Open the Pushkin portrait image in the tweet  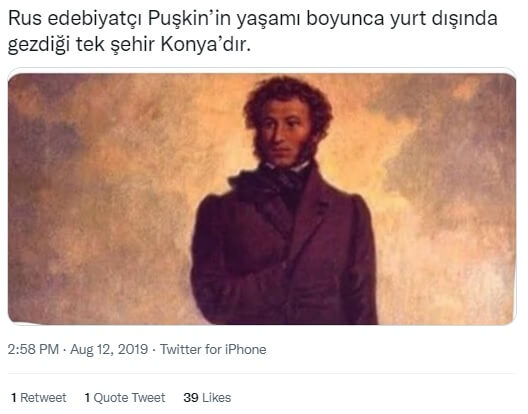pos(262,199)
